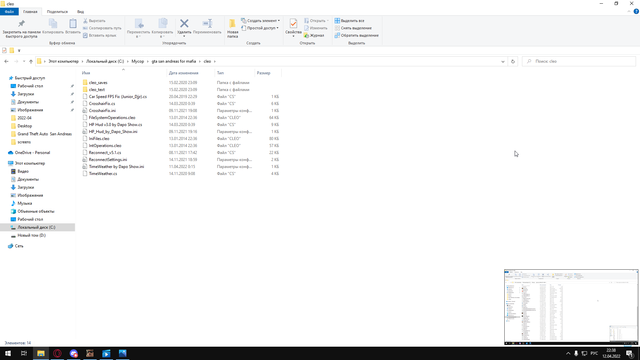Sort by the Дата изменения column header
The width and height of the screenshot is (640, 360).
pos(191,73)
